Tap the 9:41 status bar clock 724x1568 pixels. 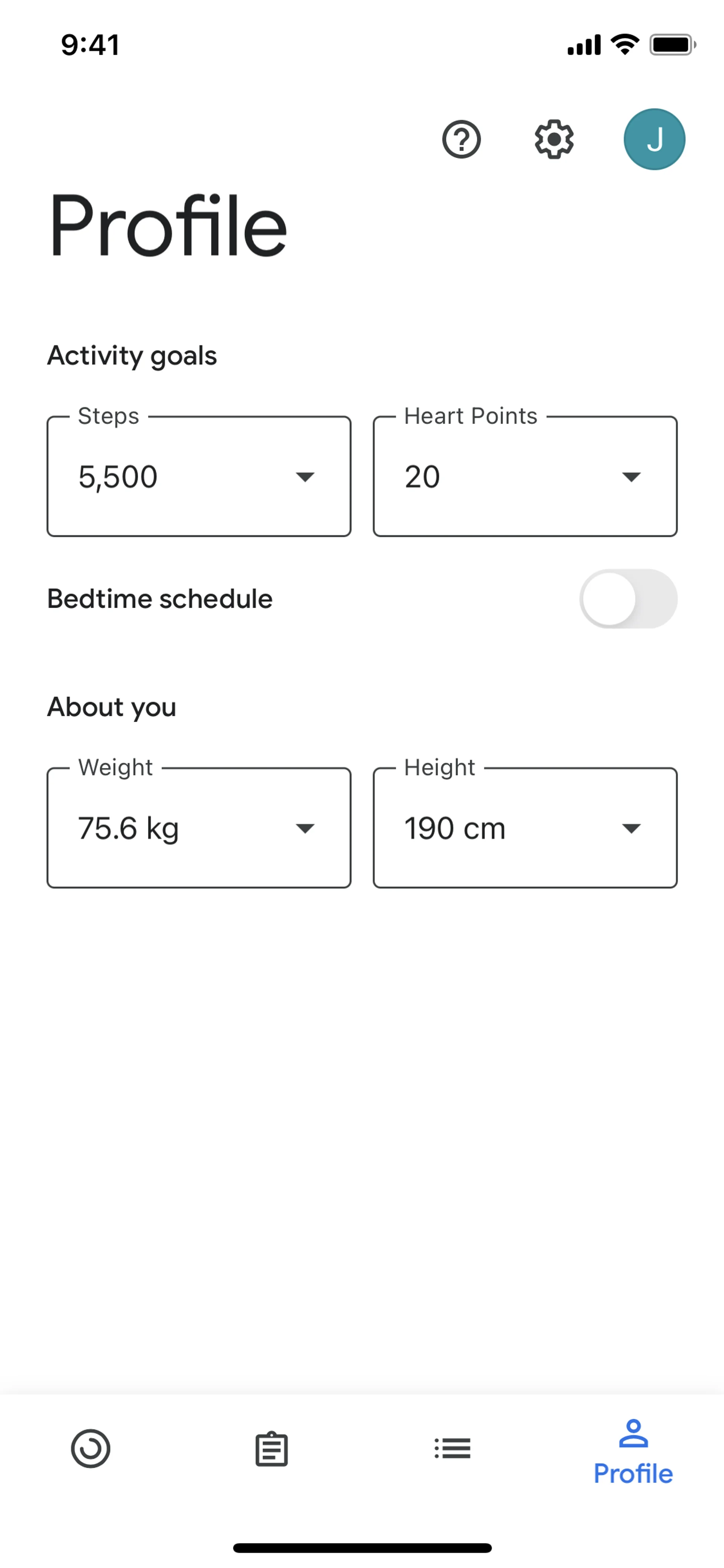pyautogui.click(x=90, y=45)
